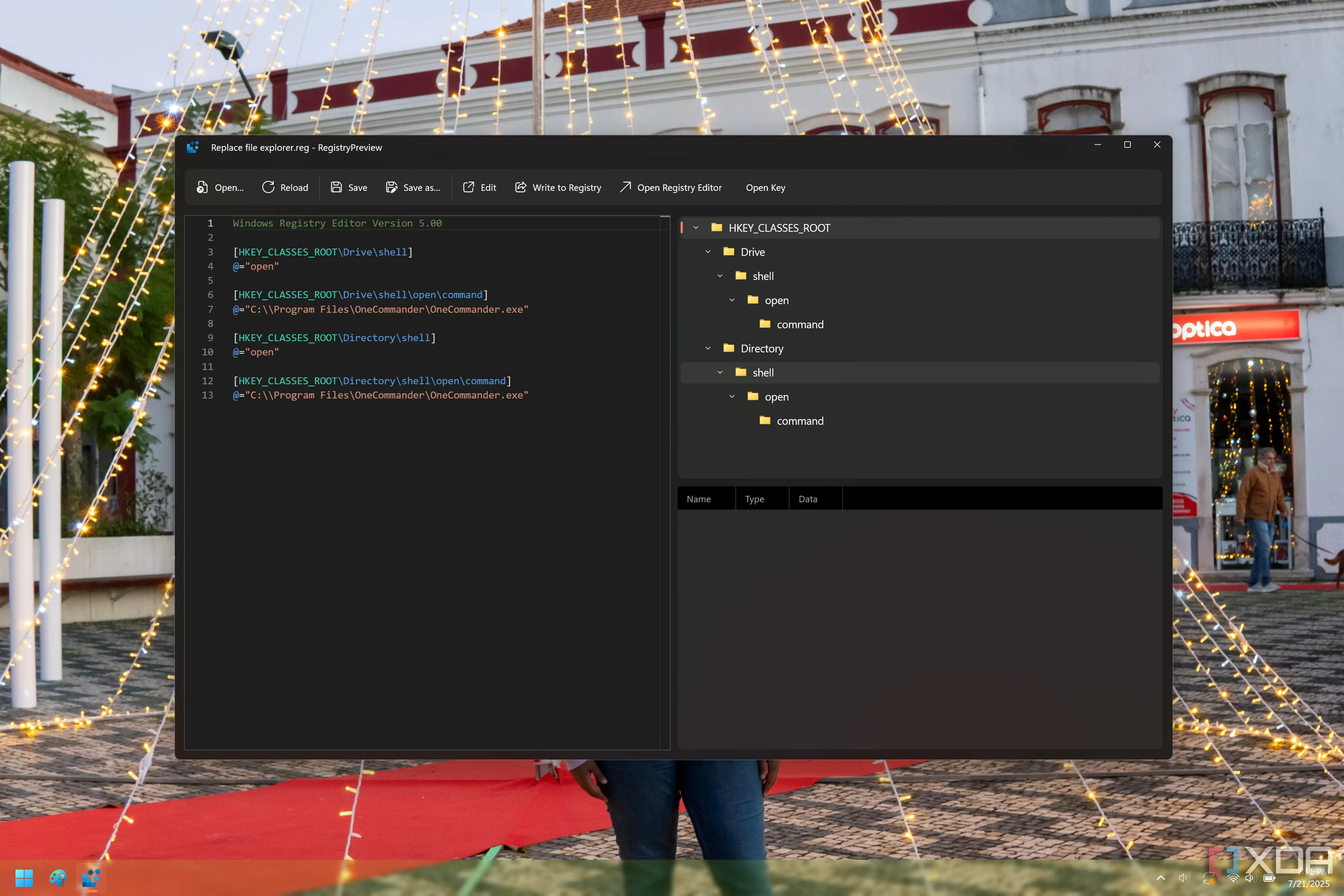1344x896 pixels.
Task: Collapse the Drive tree node chevron
Action: 708,252
